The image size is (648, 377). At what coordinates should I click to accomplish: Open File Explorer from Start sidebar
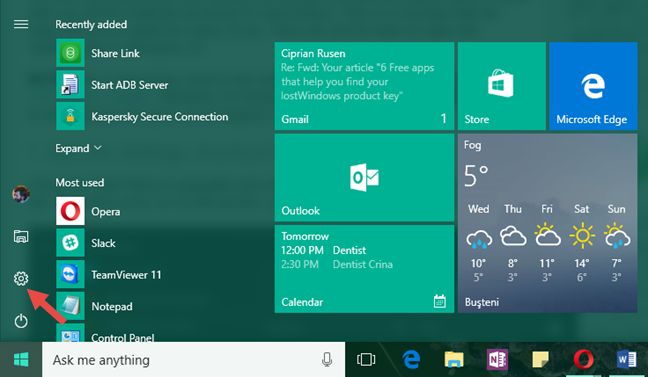point(21,236)
